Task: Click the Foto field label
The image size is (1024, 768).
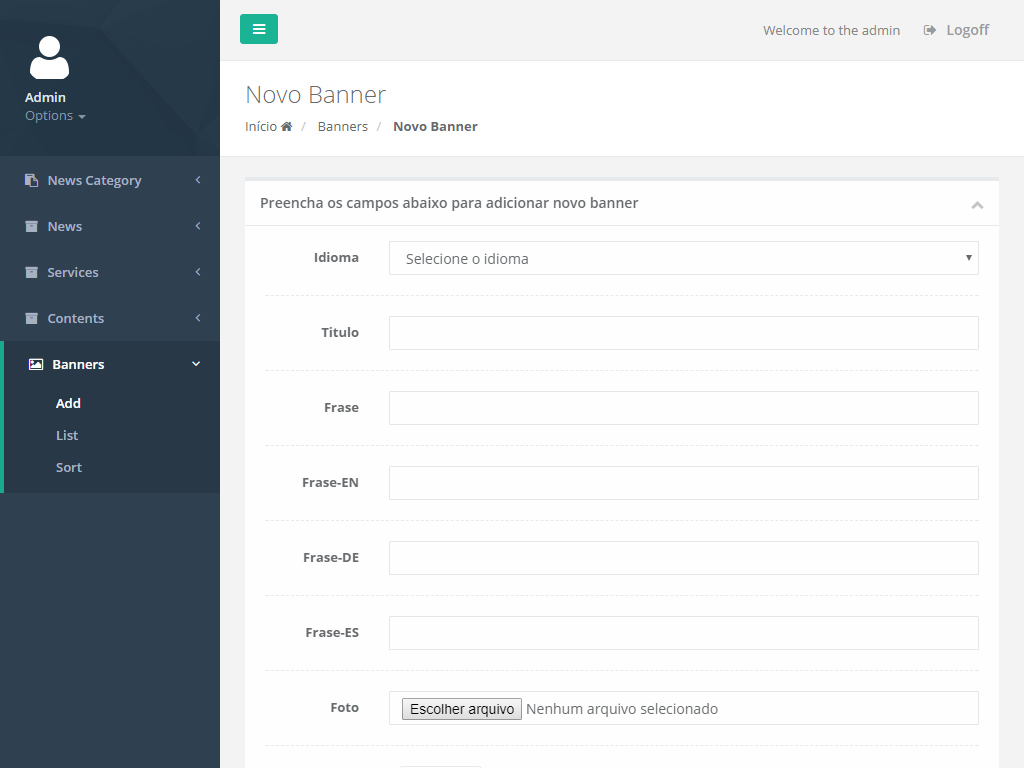Action: click(x=344, y=707)
